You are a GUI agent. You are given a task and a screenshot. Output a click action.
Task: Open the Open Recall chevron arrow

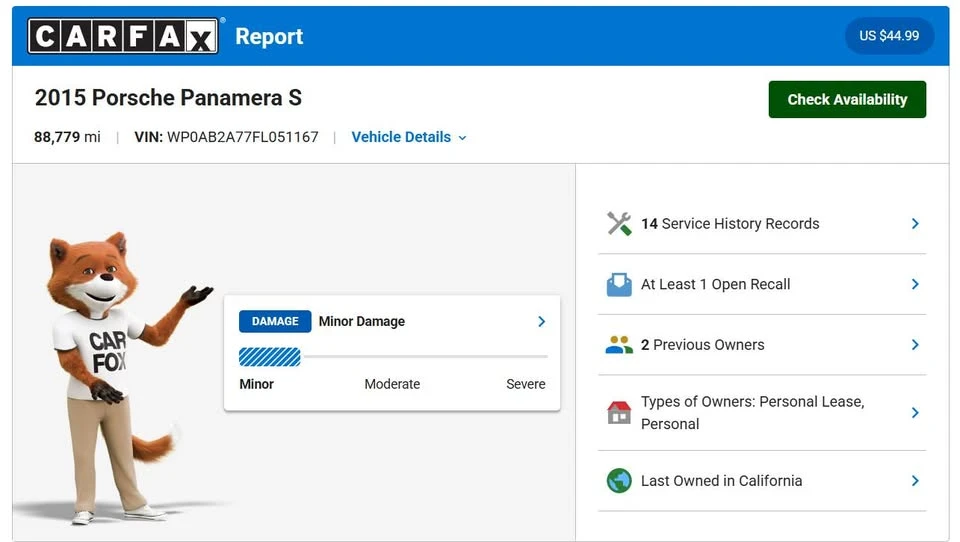[x=915, y=284]
